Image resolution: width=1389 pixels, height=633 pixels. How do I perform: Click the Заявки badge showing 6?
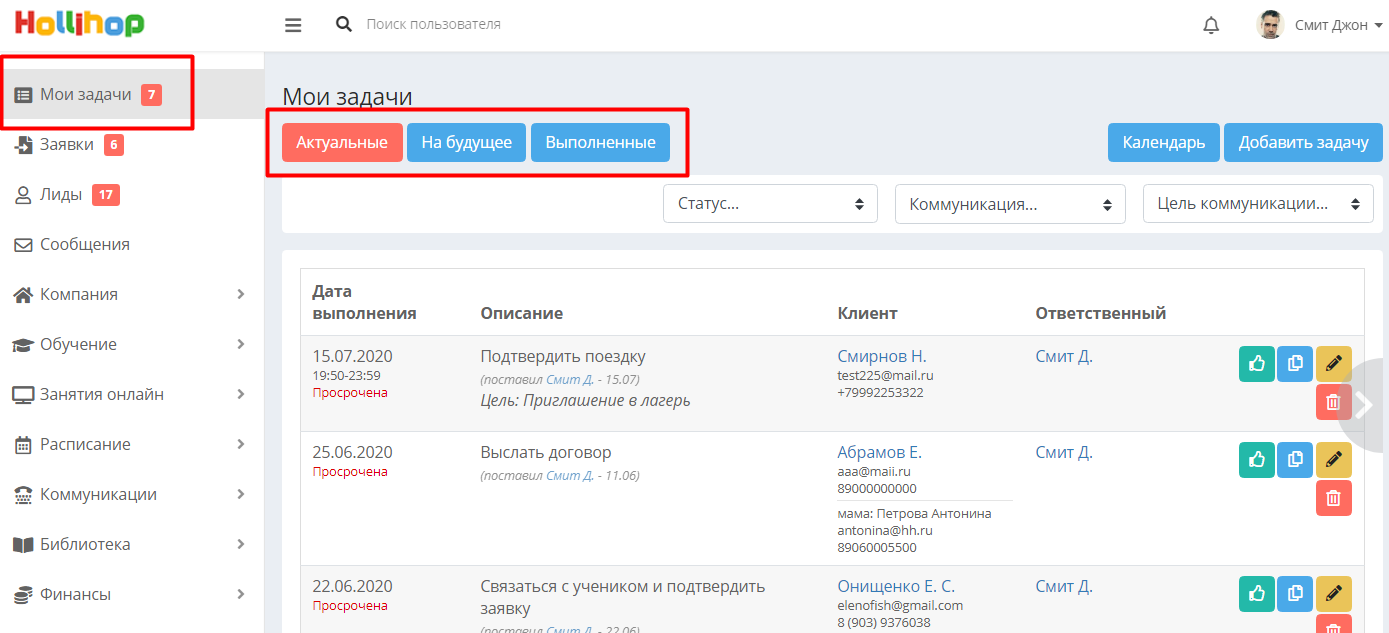pyautogui.click(x=114, y=145)
